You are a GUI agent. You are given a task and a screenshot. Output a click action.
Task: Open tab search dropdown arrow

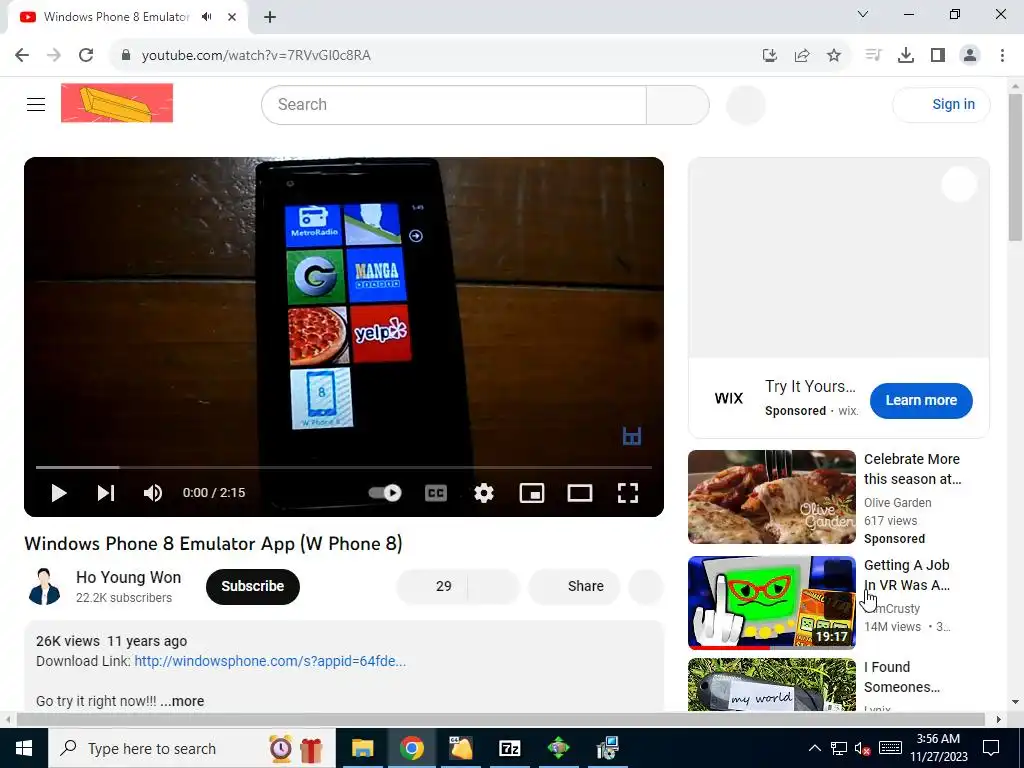863,14
